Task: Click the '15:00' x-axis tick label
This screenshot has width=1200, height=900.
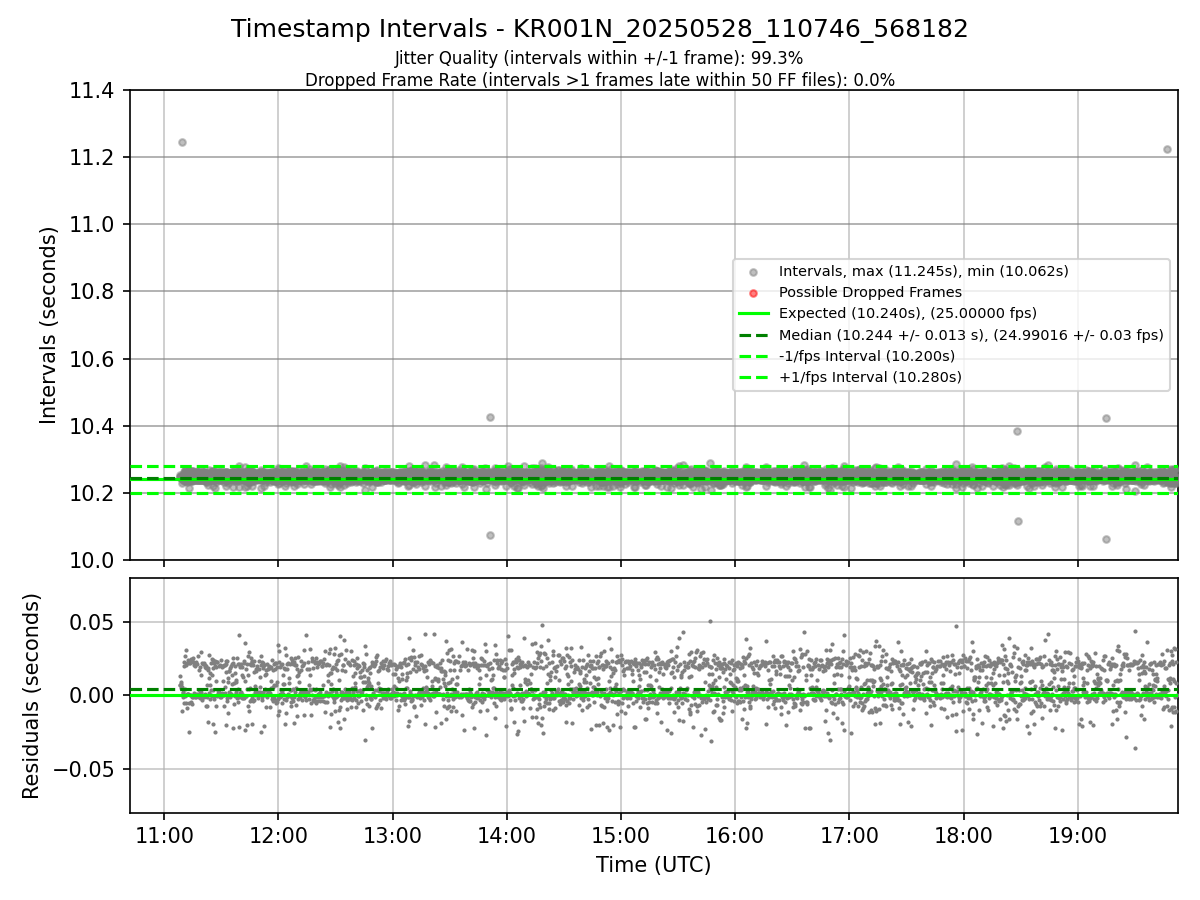Action: (x=621, y=834)
